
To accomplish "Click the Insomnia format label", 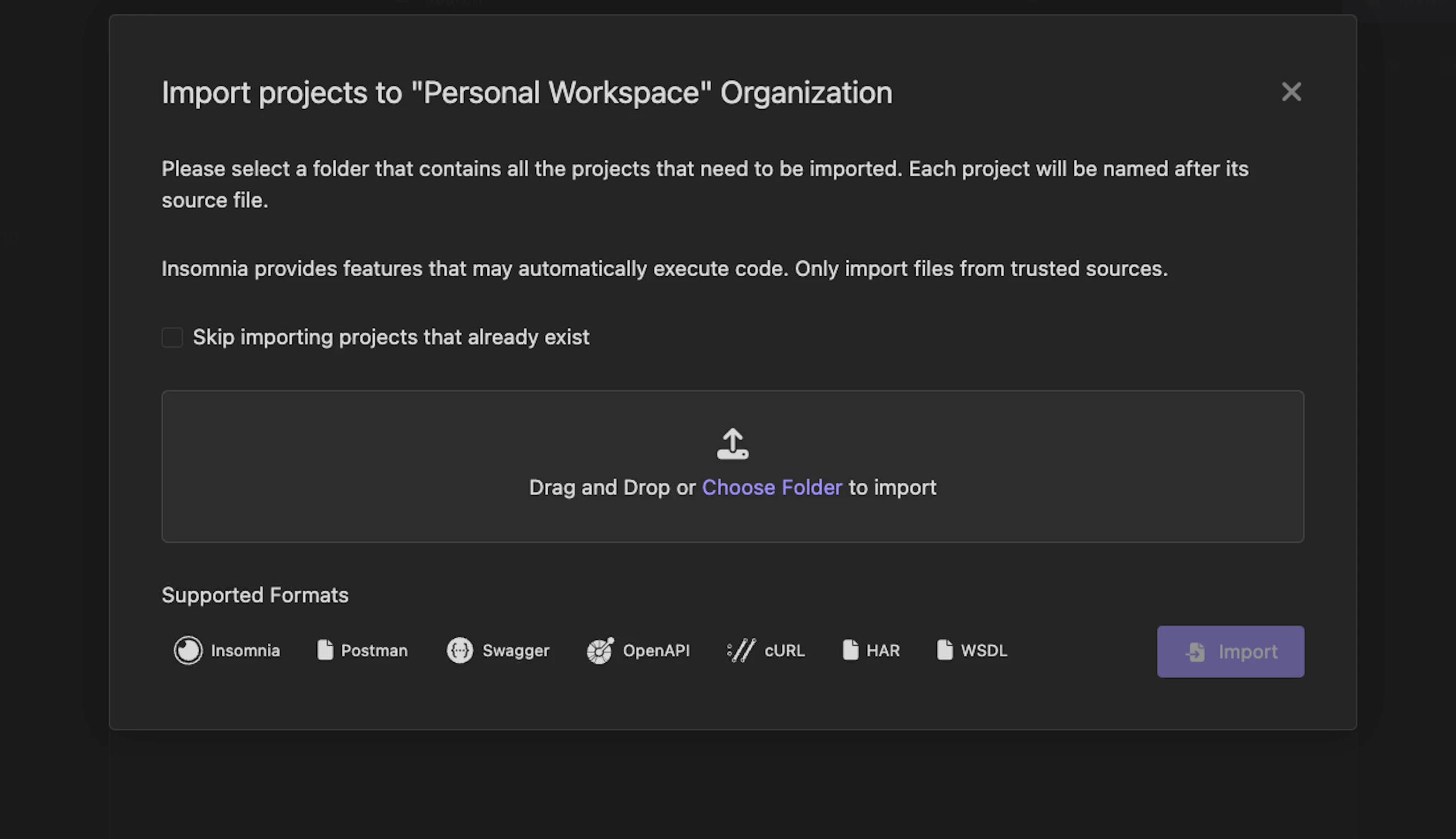I will pyautogui.click(x=245, y=651).
